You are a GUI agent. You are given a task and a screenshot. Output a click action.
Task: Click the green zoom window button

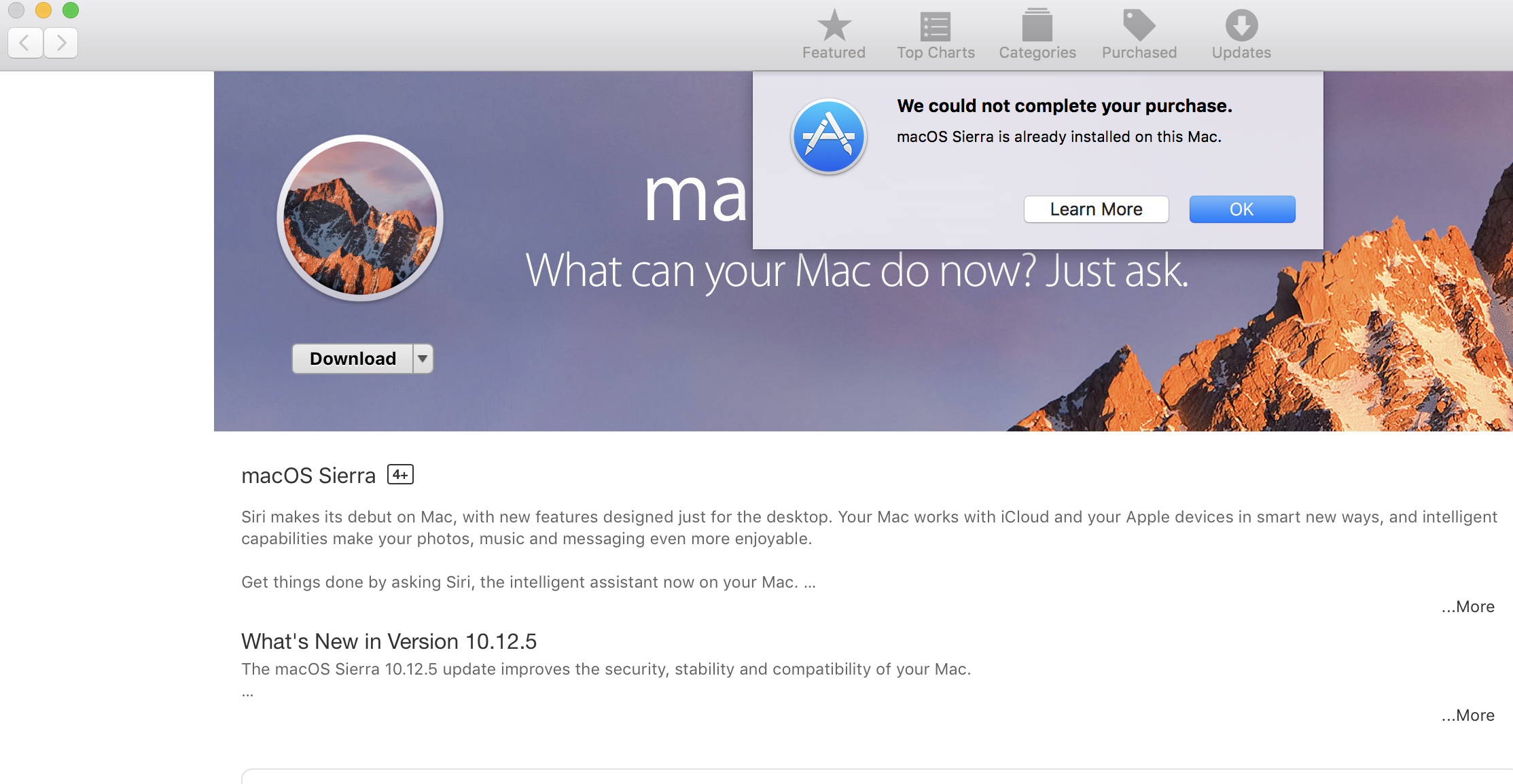tap(71, 10)
